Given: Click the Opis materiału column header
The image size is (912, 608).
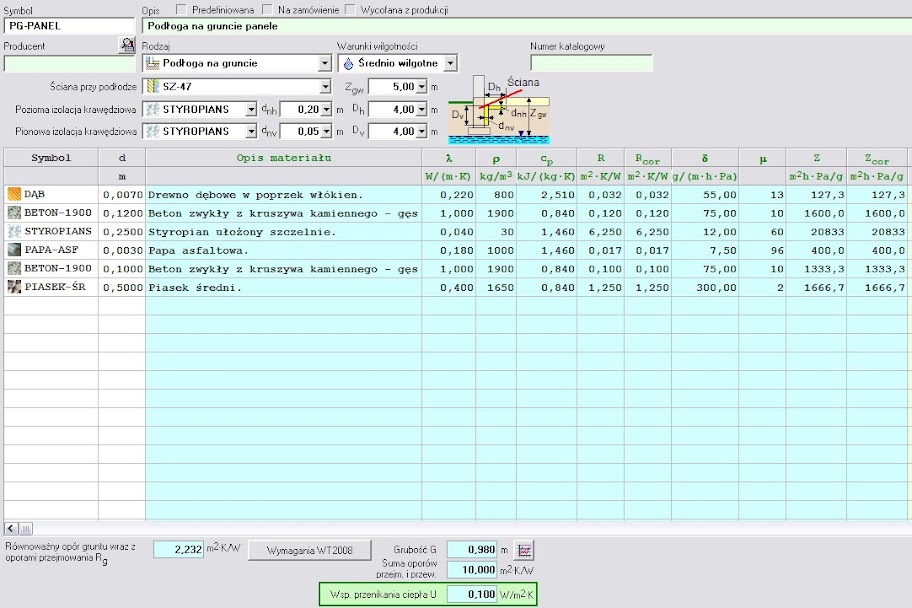Looking at the screenshot, I should point(283,158).
